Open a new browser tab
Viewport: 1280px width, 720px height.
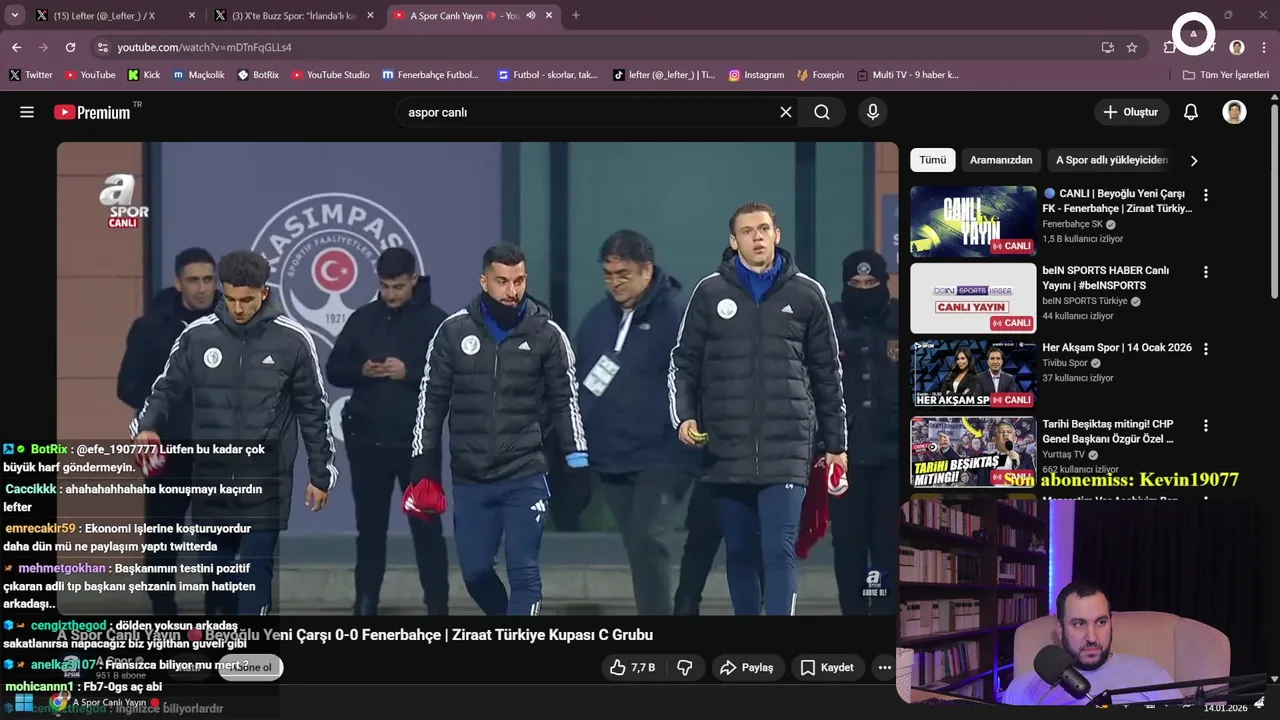point(576,16)
